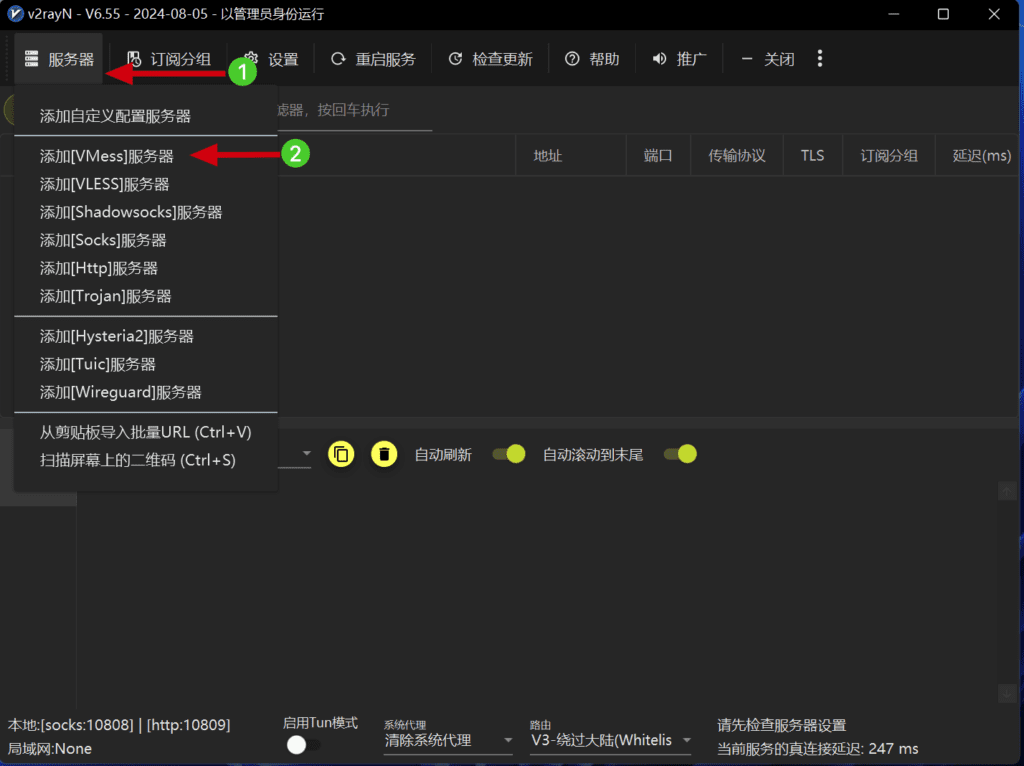Screen dimensions: 1024x766
Task: Select 添加[Shadowsocks]服务器
Action: 146,212
